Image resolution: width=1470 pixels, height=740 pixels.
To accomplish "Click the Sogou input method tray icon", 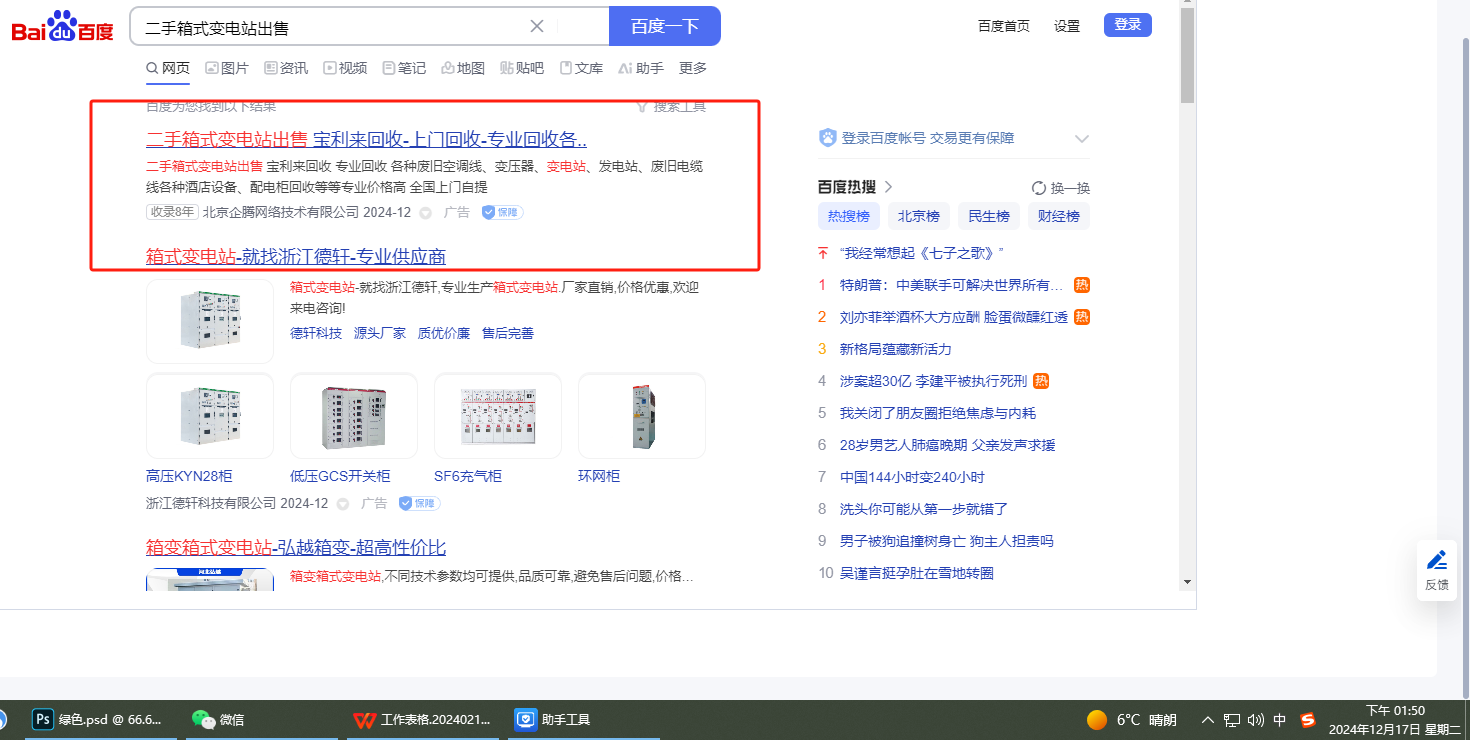I will [x=1308, y=720].
